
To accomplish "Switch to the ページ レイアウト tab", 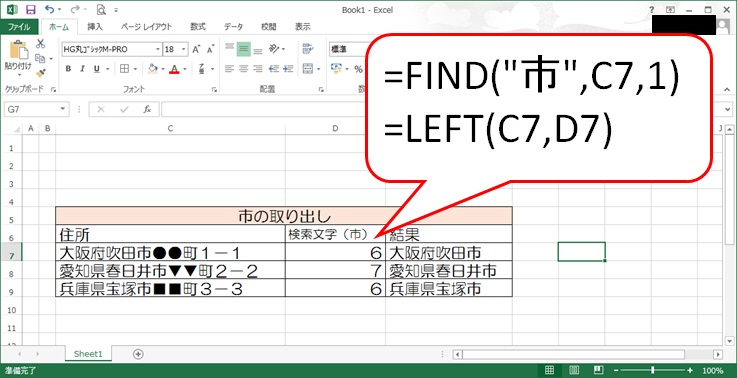I will coord(147,27).
